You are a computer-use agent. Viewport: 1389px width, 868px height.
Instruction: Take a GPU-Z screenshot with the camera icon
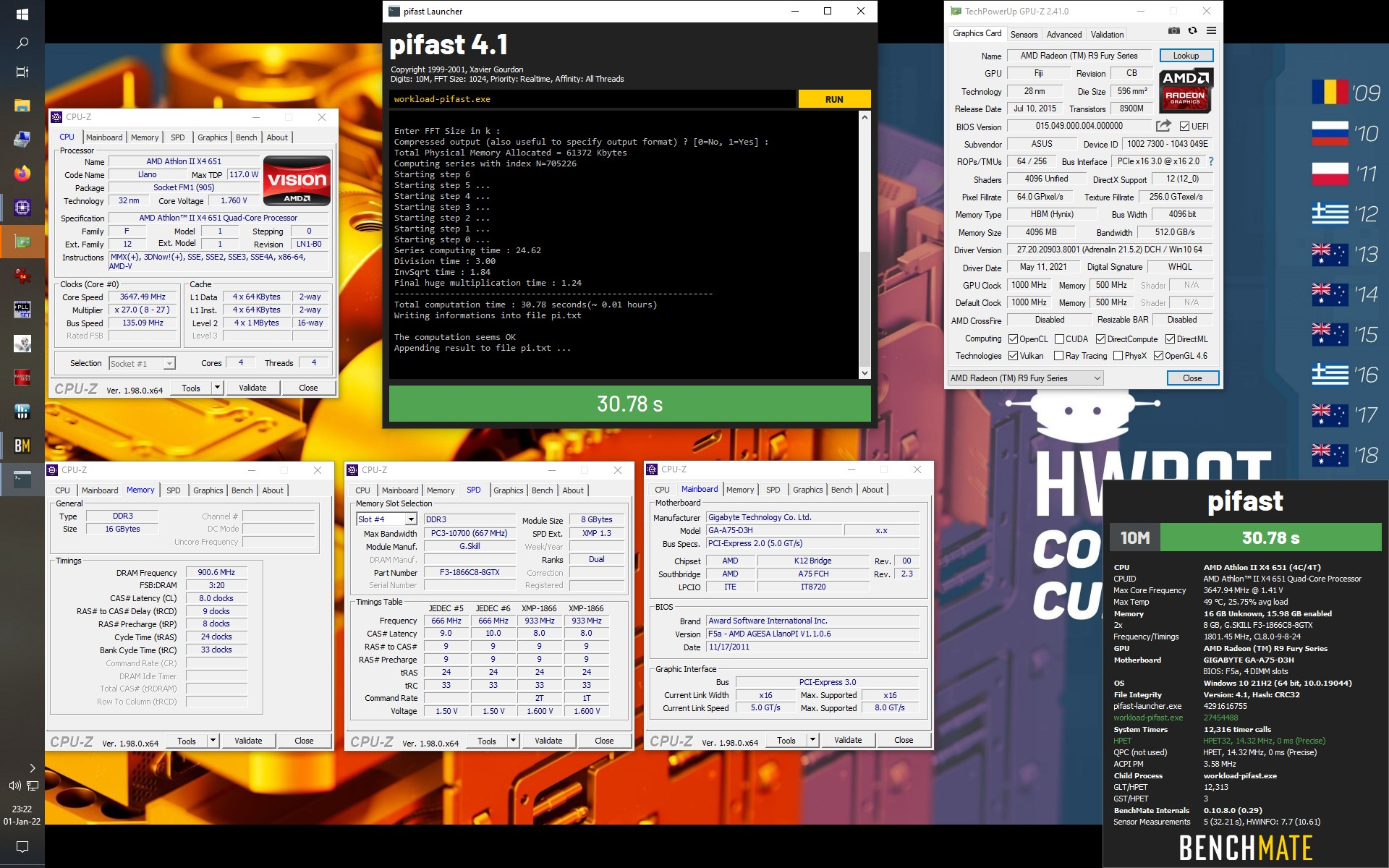[x=1173, y=31]
